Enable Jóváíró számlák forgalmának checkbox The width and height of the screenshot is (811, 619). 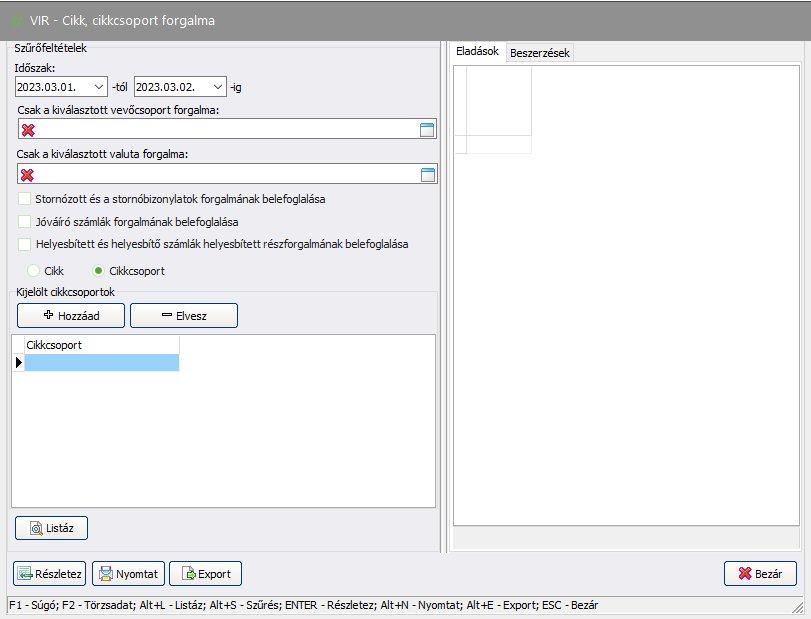point(25,221)
